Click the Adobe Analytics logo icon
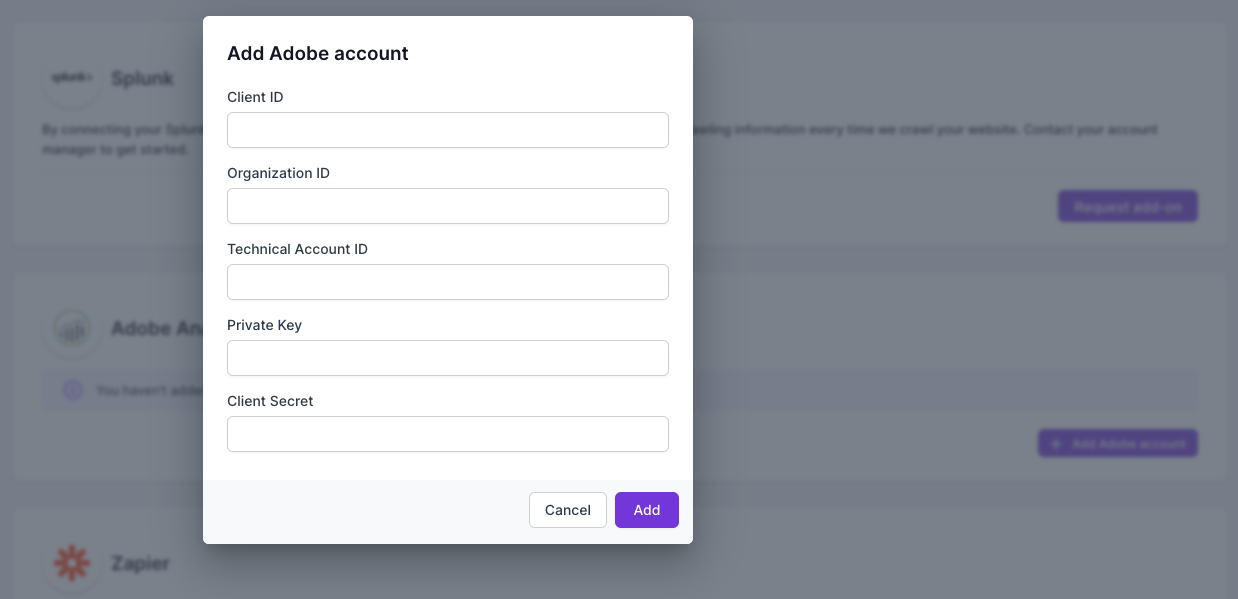This screenshot has height=599, width=1238. click(72, 329)
